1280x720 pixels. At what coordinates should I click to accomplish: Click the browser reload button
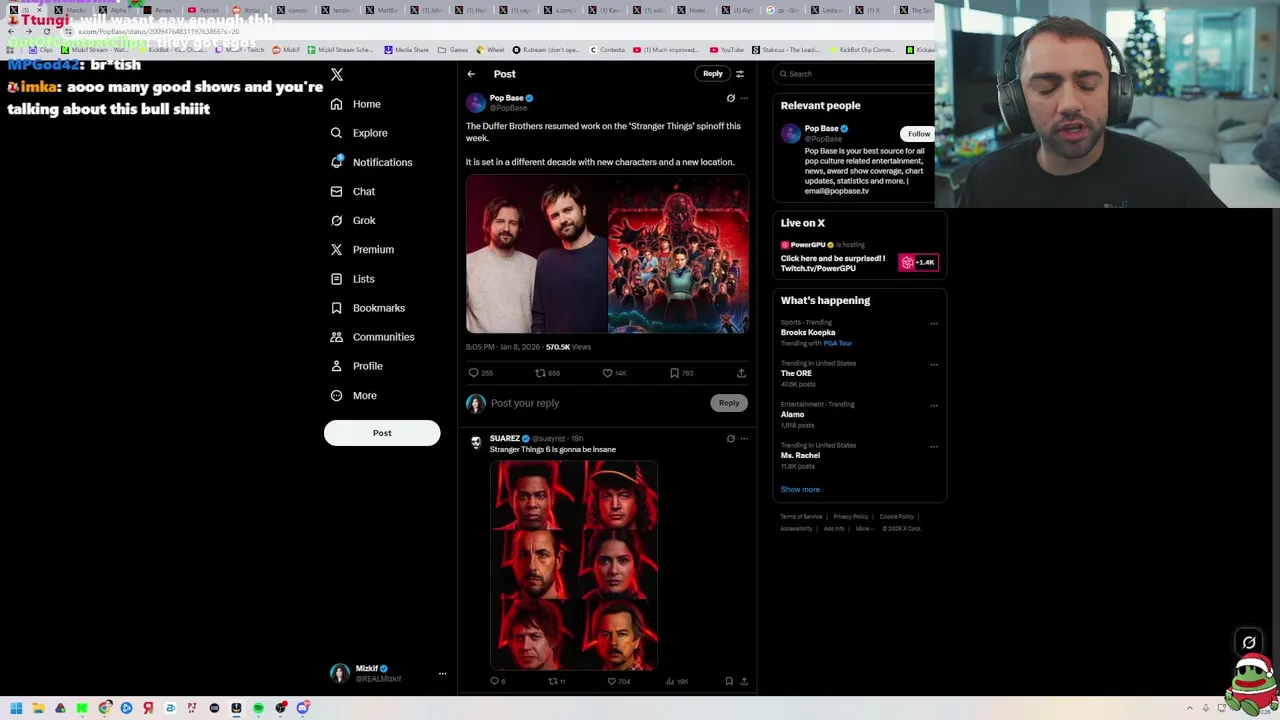[x=46, y=32]
